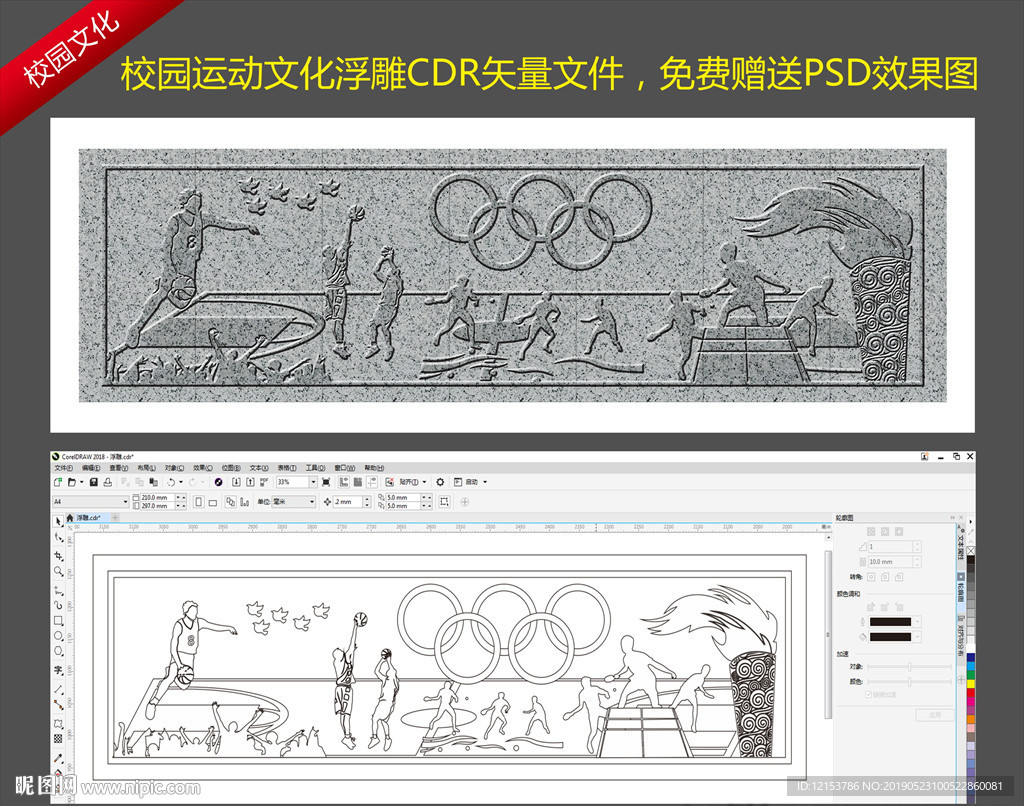
Task: Click the quick customize plus button
Action: pyautogui.click(x=465, y=502)
